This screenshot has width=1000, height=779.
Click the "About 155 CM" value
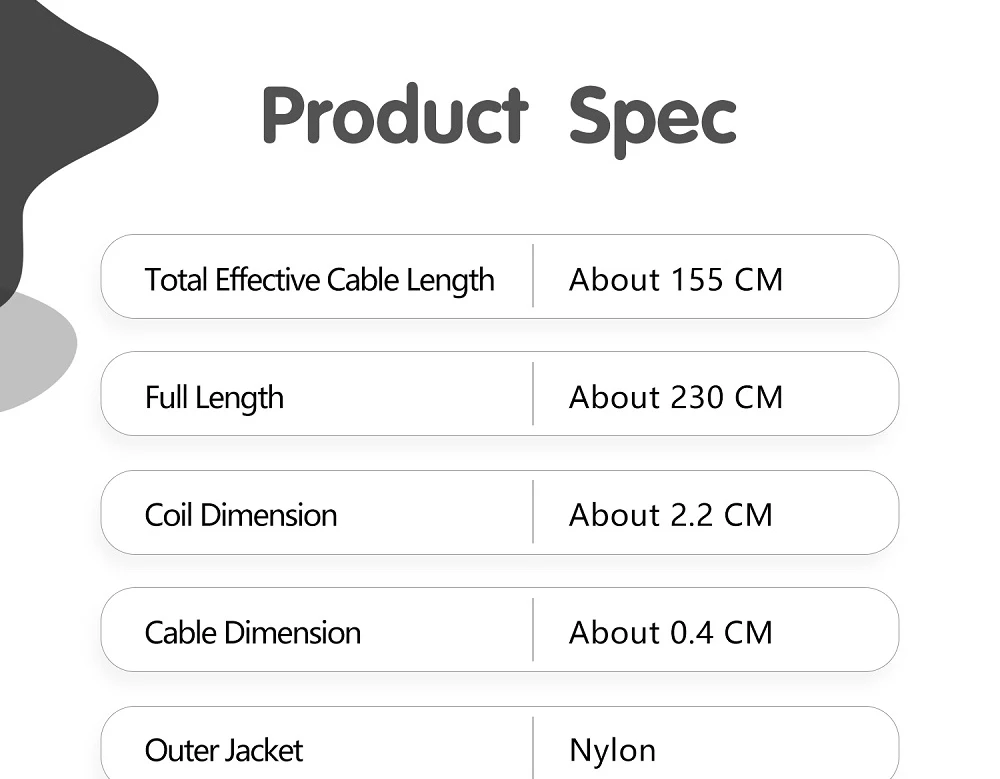[x=675, y=280]
